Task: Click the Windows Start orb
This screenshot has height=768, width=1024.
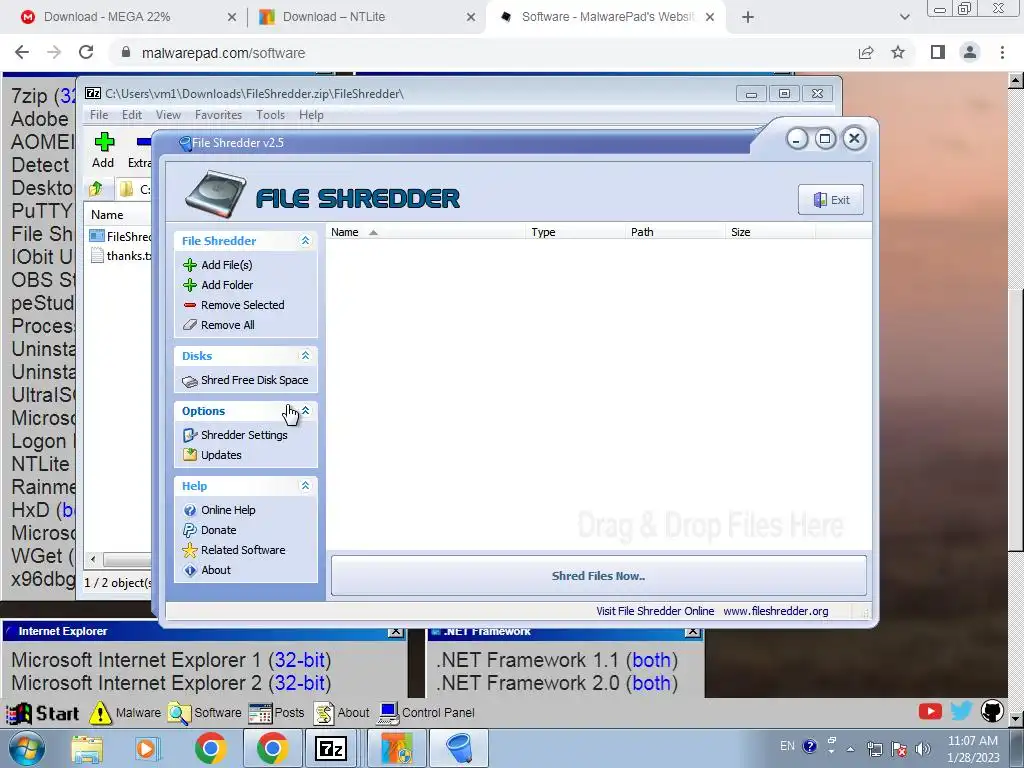Action: coord(27,748)
